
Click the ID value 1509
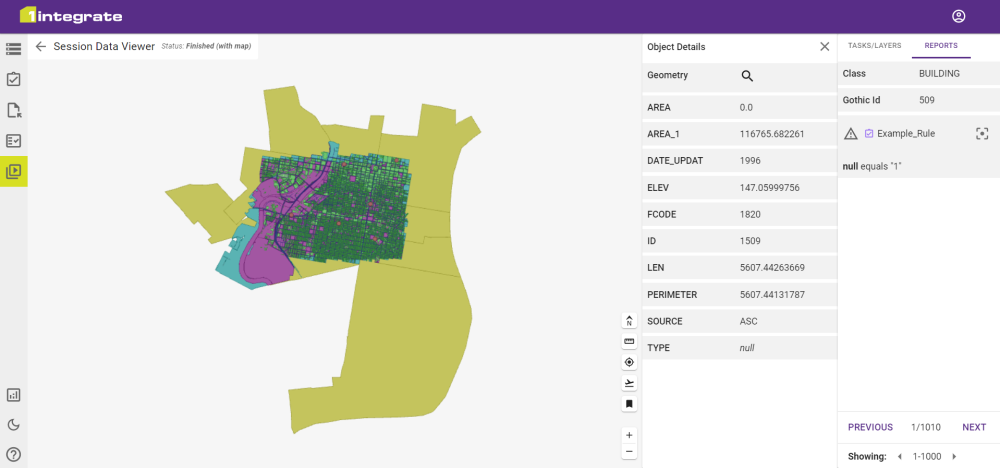pos(750,241)
